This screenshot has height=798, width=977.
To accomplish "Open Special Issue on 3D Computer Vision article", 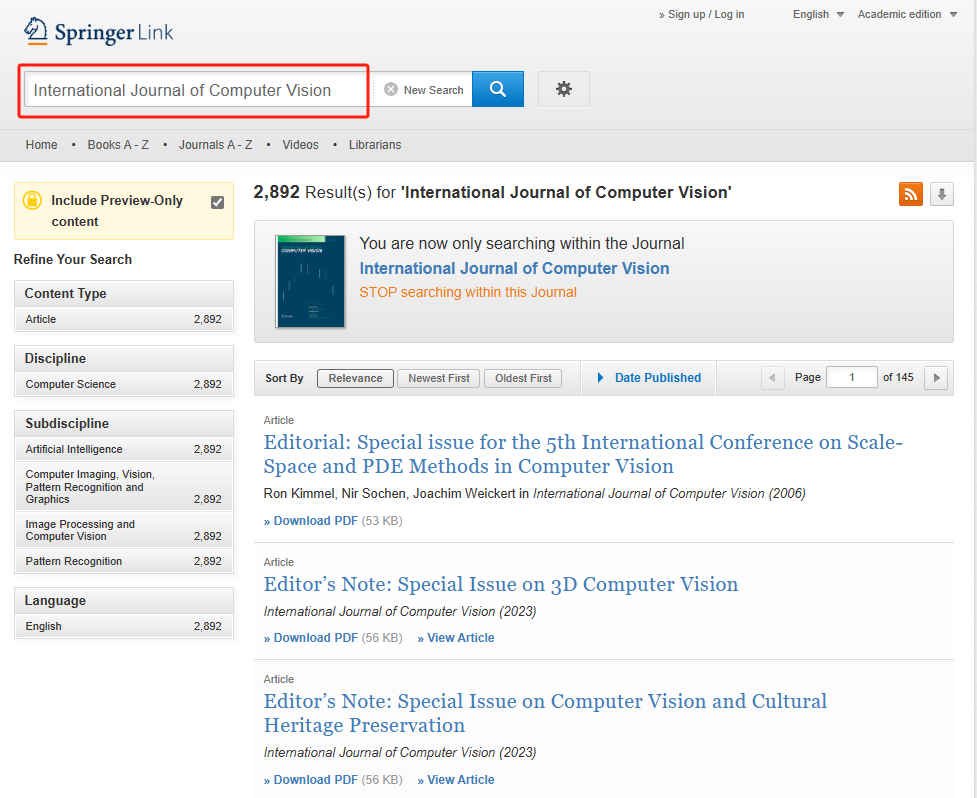I will pos(500,584).
